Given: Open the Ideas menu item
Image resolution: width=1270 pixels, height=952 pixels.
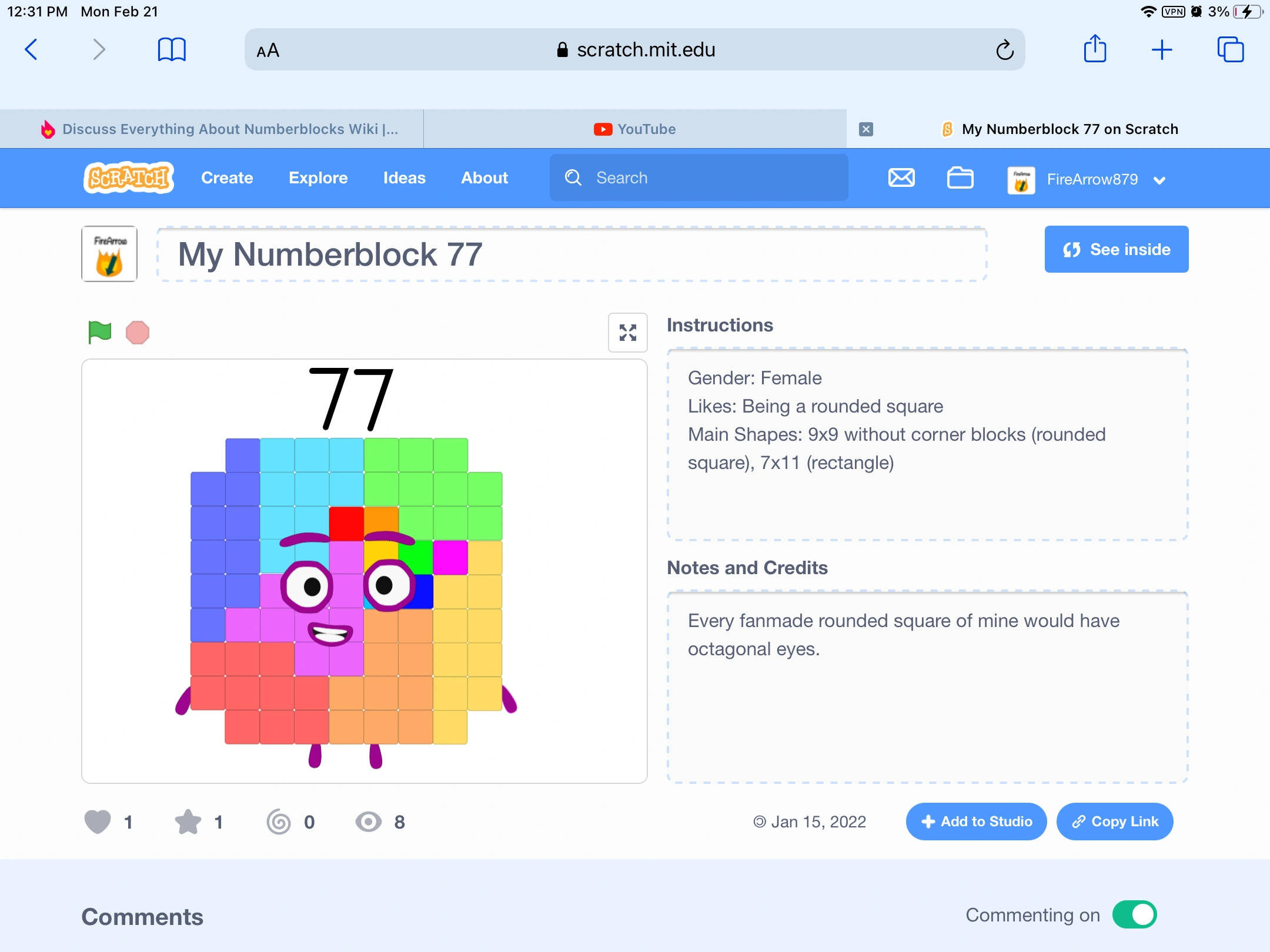Looking at the screenshot, I should coord(403,178).
